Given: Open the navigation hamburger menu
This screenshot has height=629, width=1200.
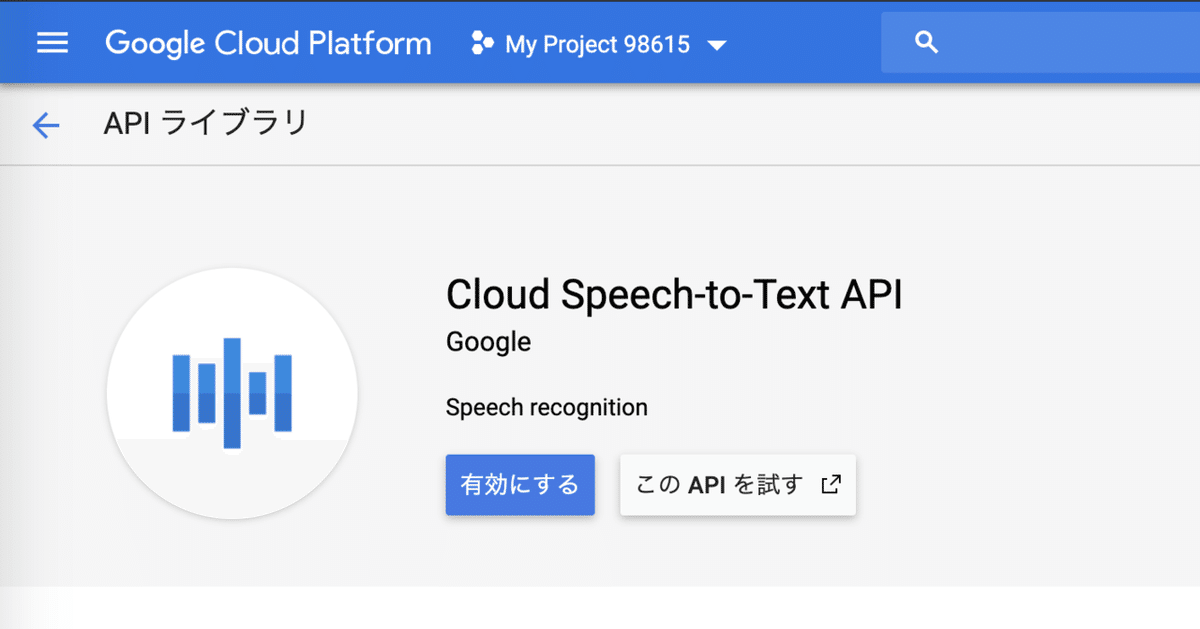Looking at the screenshot, I should 52,42.
